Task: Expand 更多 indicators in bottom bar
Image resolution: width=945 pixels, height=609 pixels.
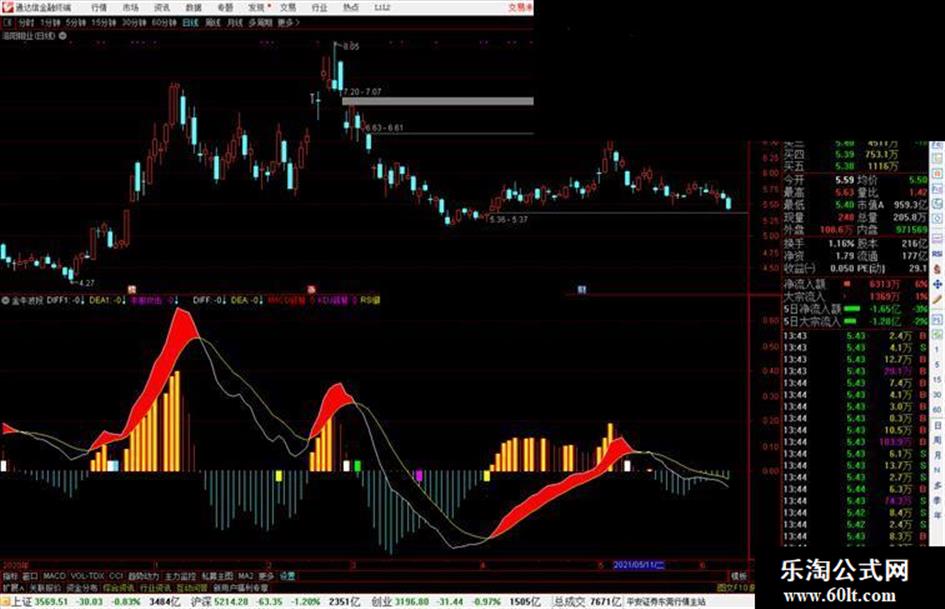Action: (x=266, y=576)
